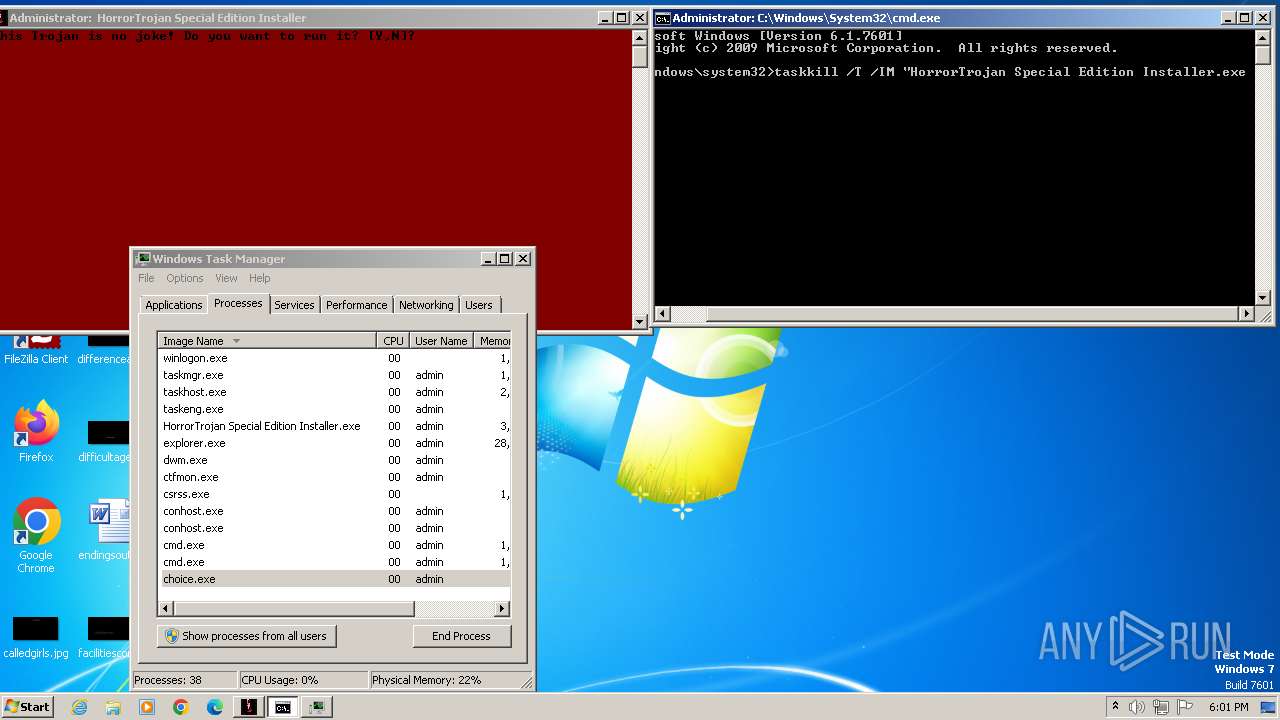This screenshot has height=720, width=1280.
Task: Click the Start button
Action: click(27, 707)
